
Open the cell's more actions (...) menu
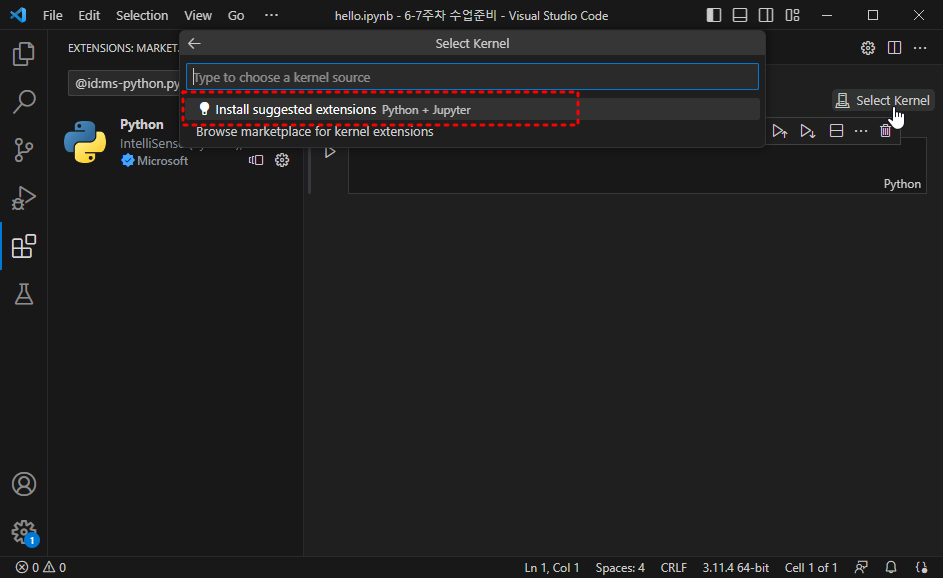click(860, 130)
